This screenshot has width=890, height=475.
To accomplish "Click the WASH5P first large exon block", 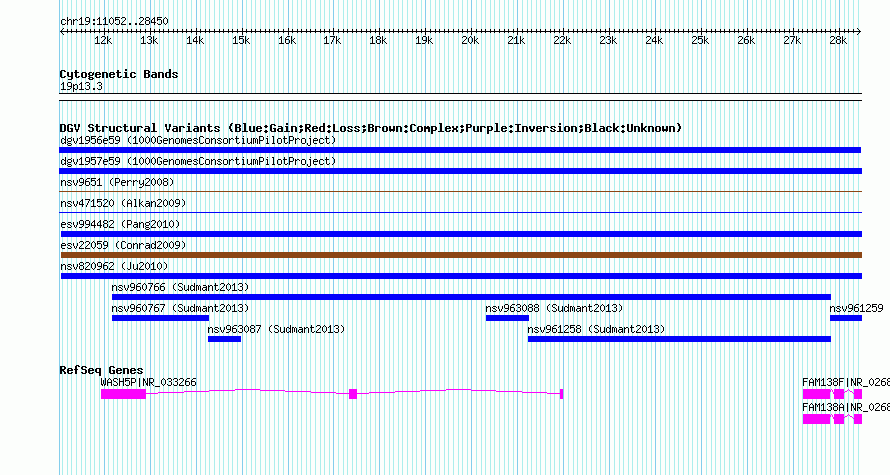I will [x=123, y=394].
